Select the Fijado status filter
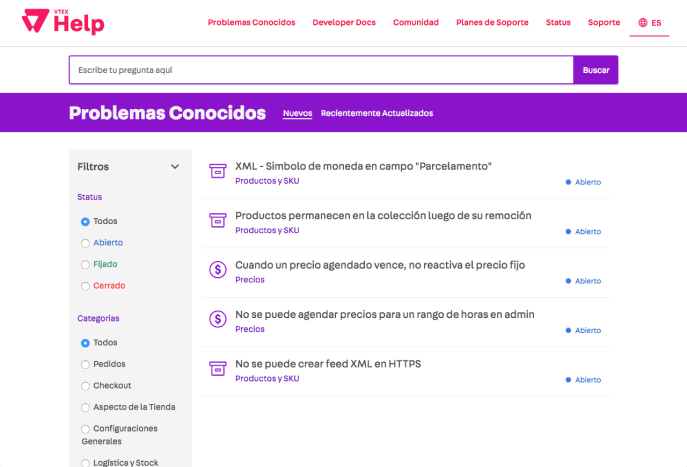The width and height of the screenshot is (687, 467). pos(85,265)
